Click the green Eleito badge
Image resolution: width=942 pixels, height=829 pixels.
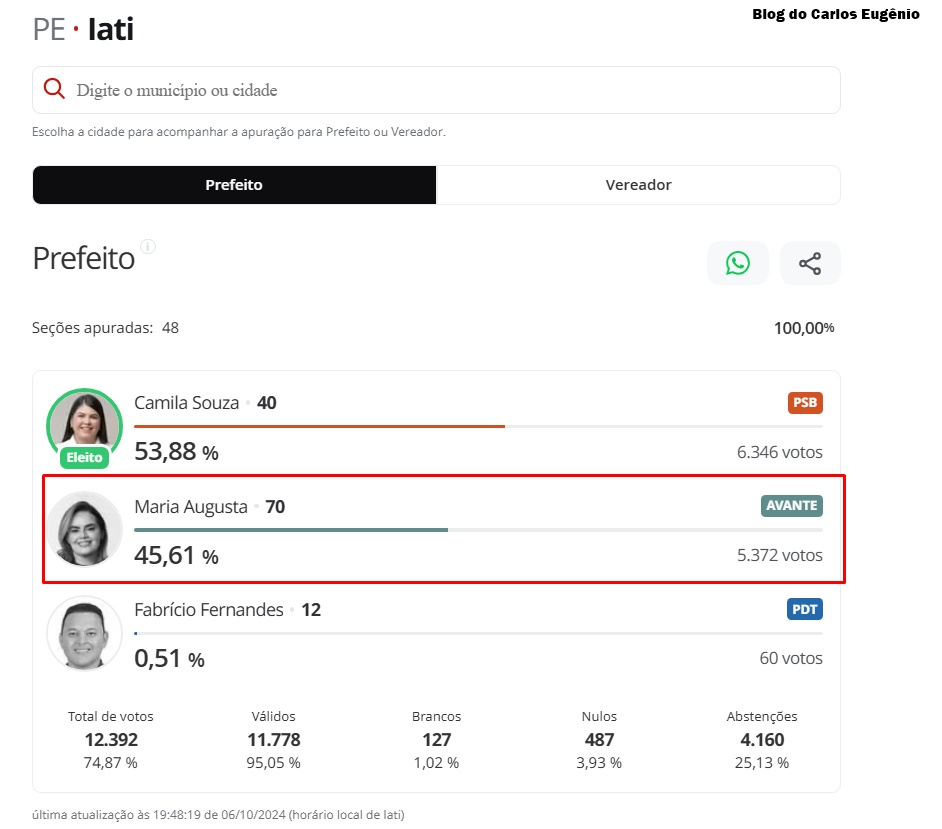pyautogui.click(x=84, y=458)
